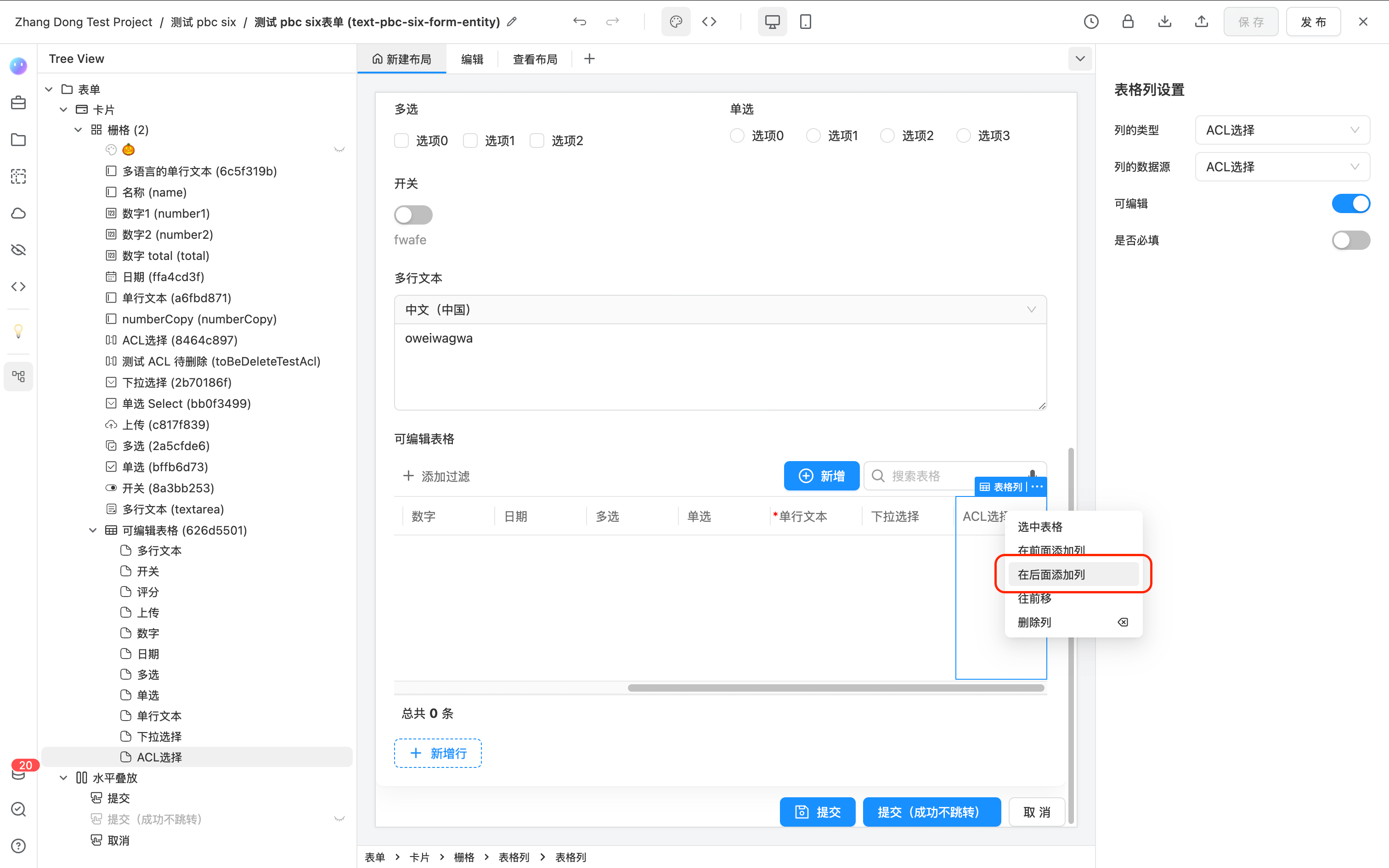Expand the layout tabs chevron dropdown
The image size is (1389, 868).
1079,59
